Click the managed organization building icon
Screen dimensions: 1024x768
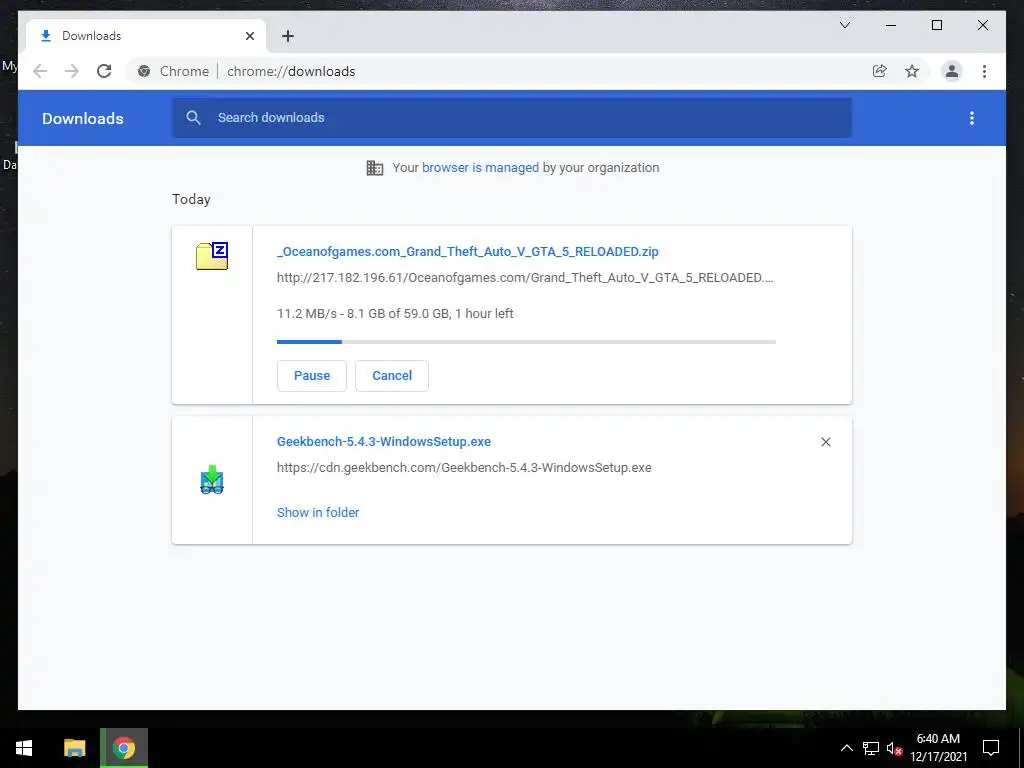tap(375, 168)
